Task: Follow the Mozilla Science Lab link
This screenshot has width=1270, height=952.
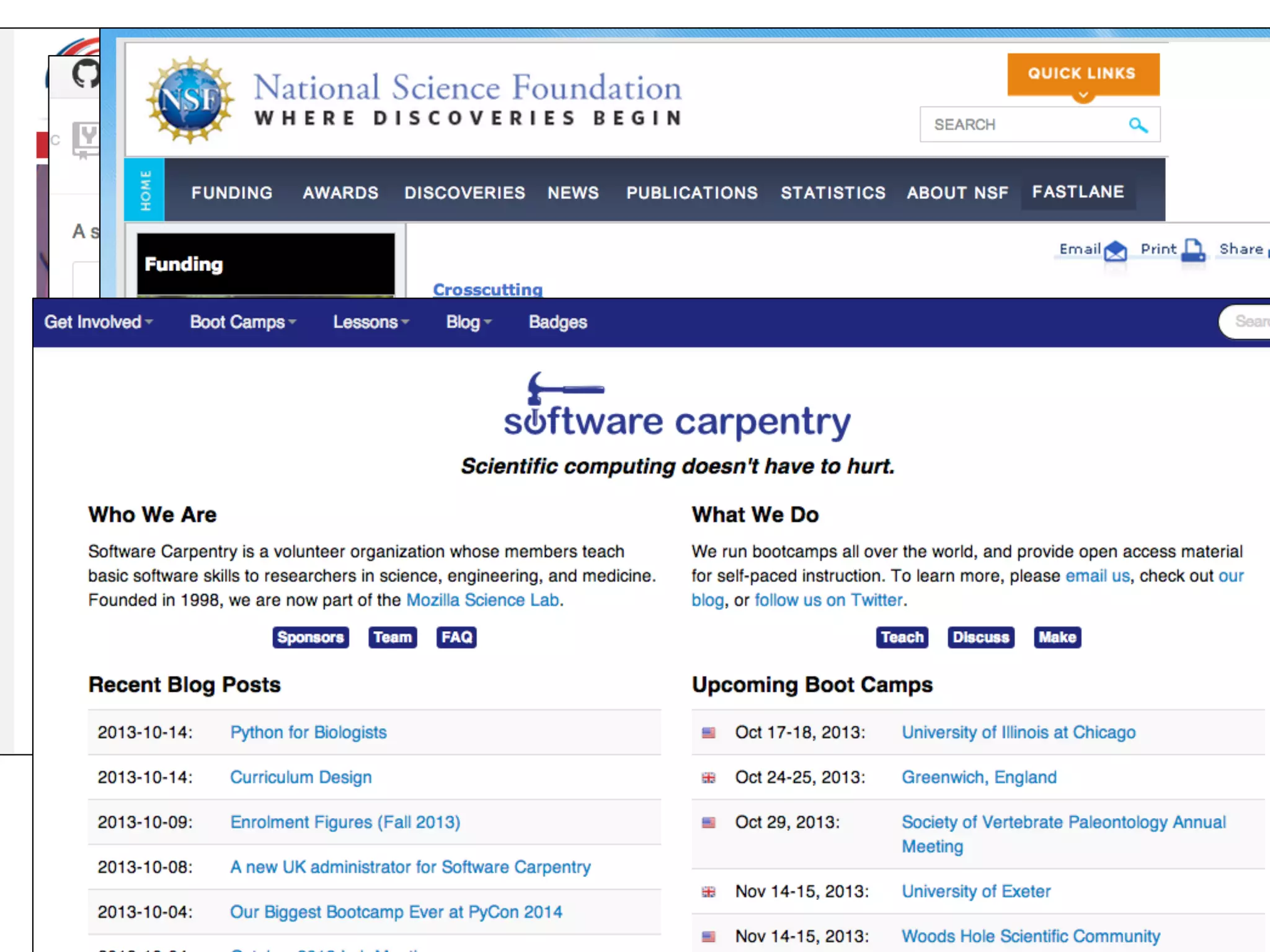Action: pos(482,600)
